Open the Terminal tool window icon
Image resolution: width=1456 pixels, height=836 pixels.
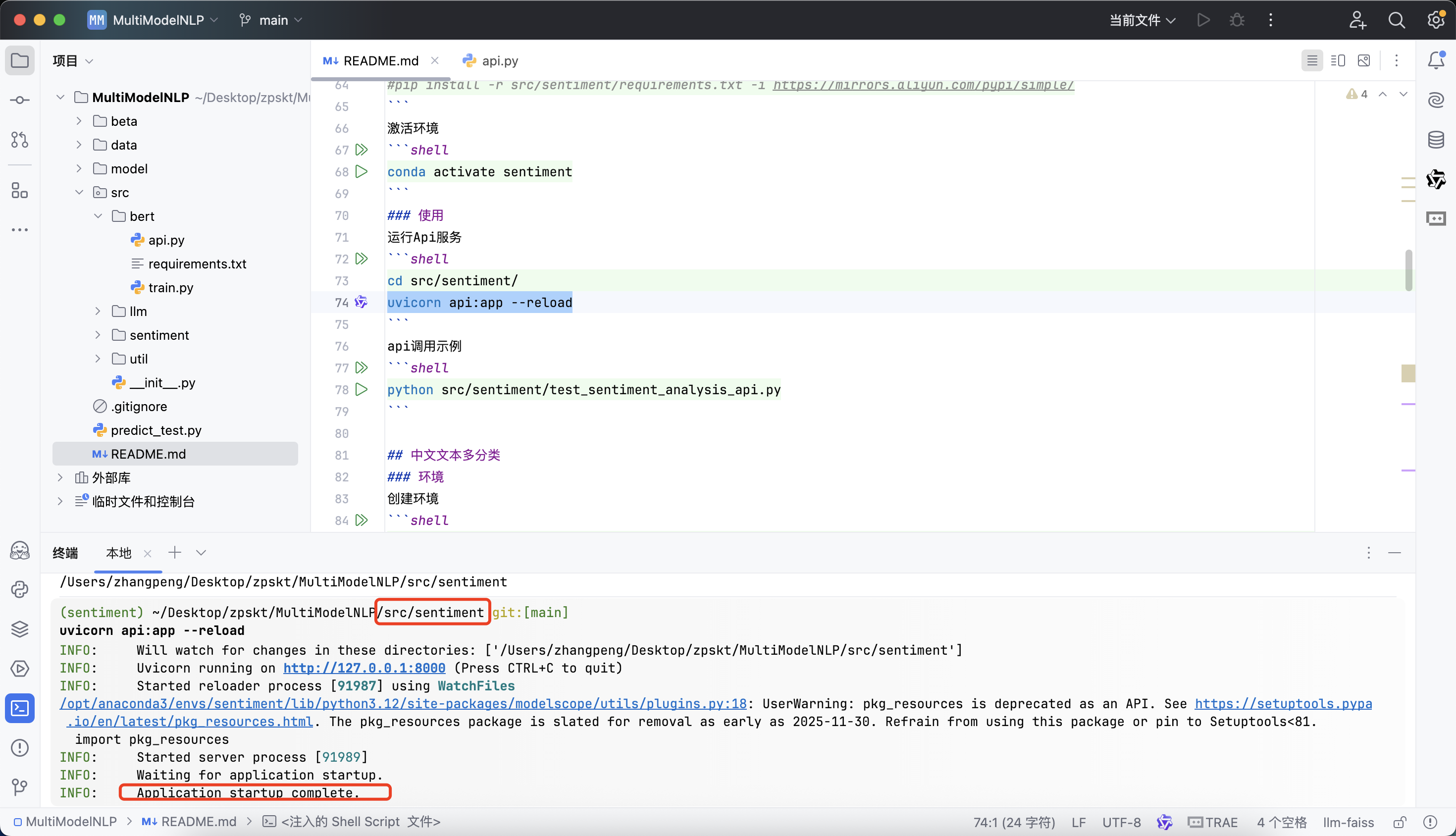pyautogui.click(x=19, y=708)
